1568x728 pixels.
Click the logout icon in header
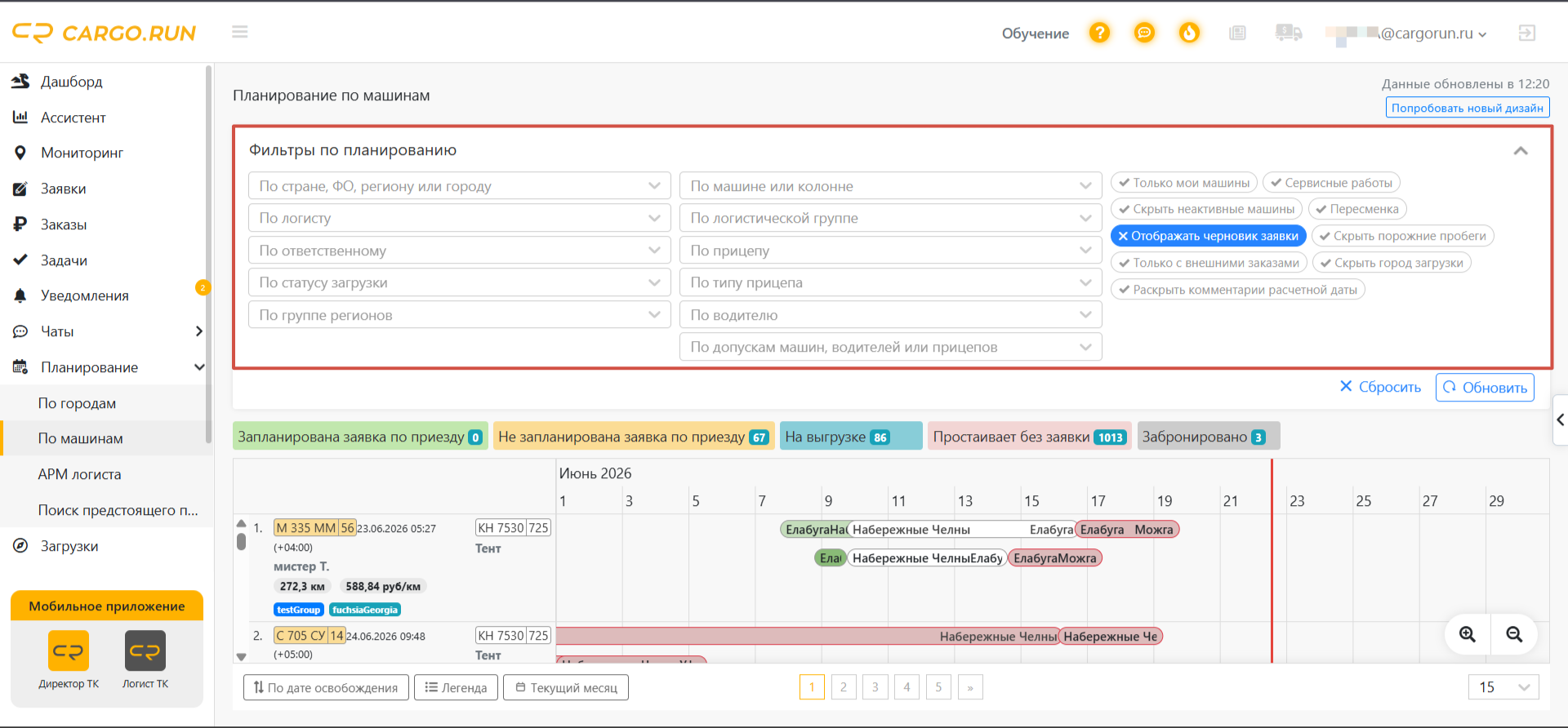[x=1526, y=33]
